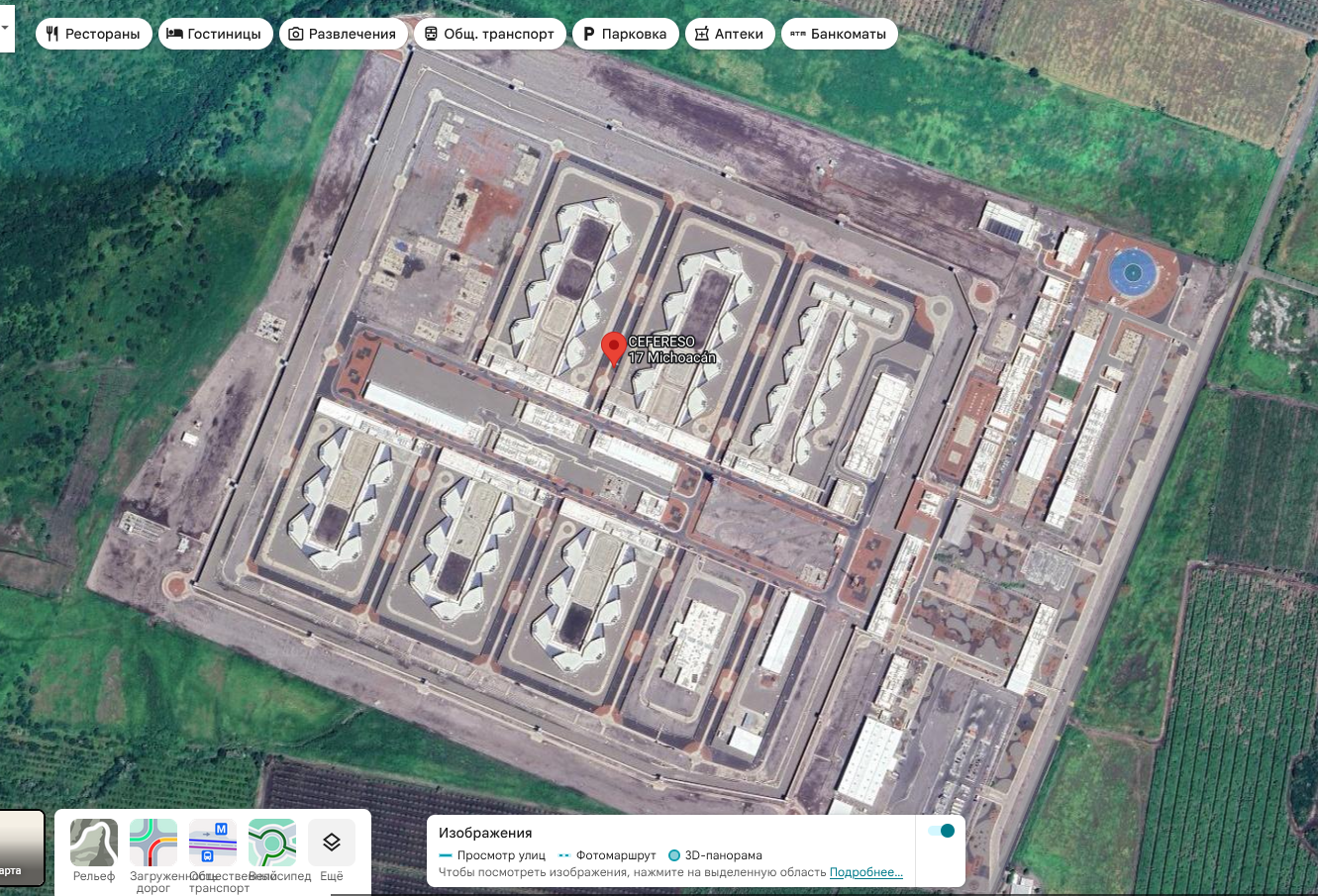This screenshot has width=1318, height=896.
Task: Turn on Загруженность дорог traffic layer
Action: 153,855
